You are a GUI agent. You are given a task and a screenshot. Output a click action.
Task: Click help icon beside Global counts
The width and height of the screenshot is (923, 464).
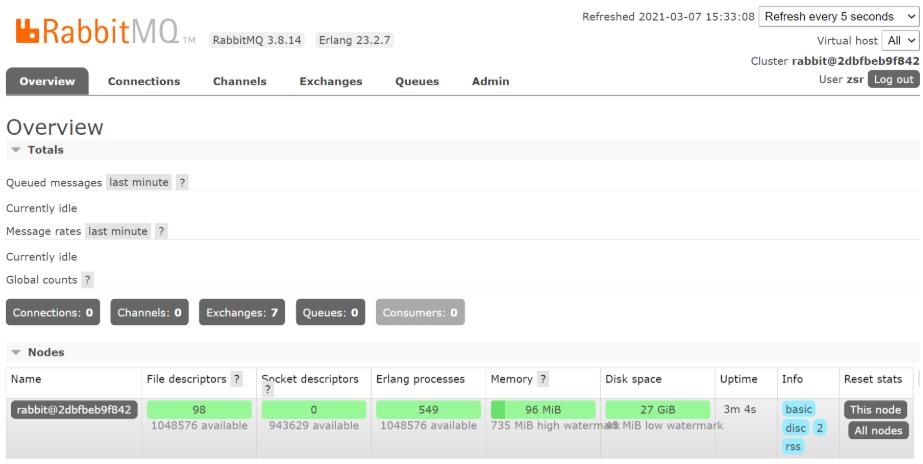(x=88, y=280)
